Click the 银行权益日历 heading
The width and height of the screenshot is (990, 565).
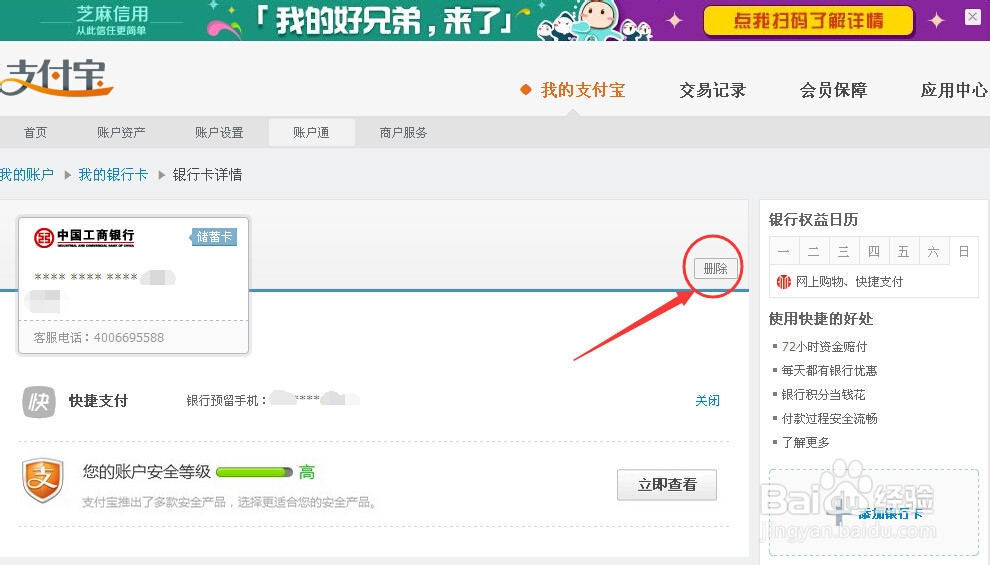pos(813,220)
